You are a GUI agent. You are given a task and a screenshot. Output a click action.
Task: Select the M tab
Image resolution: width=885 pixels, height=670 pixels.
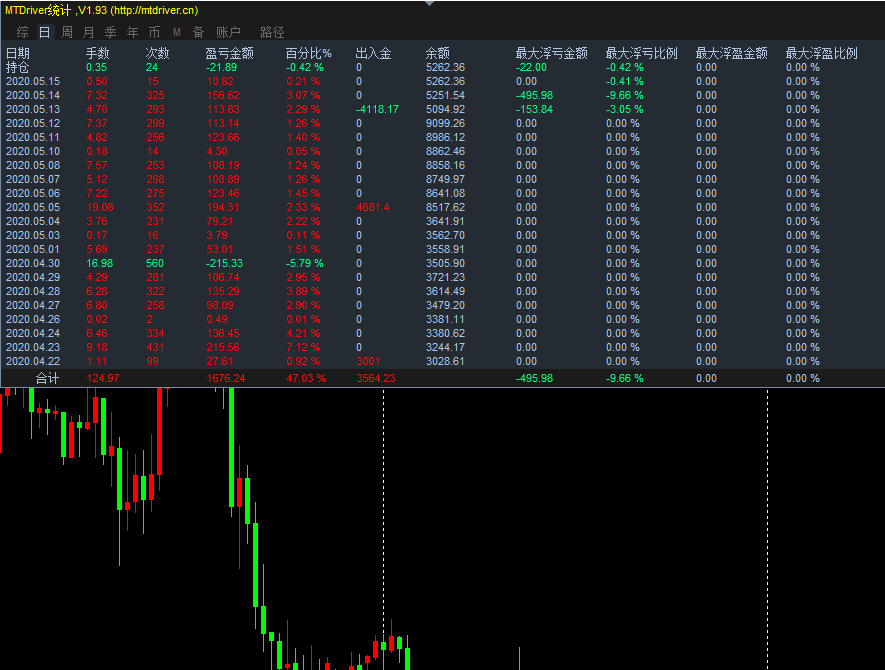click(177, 32)
